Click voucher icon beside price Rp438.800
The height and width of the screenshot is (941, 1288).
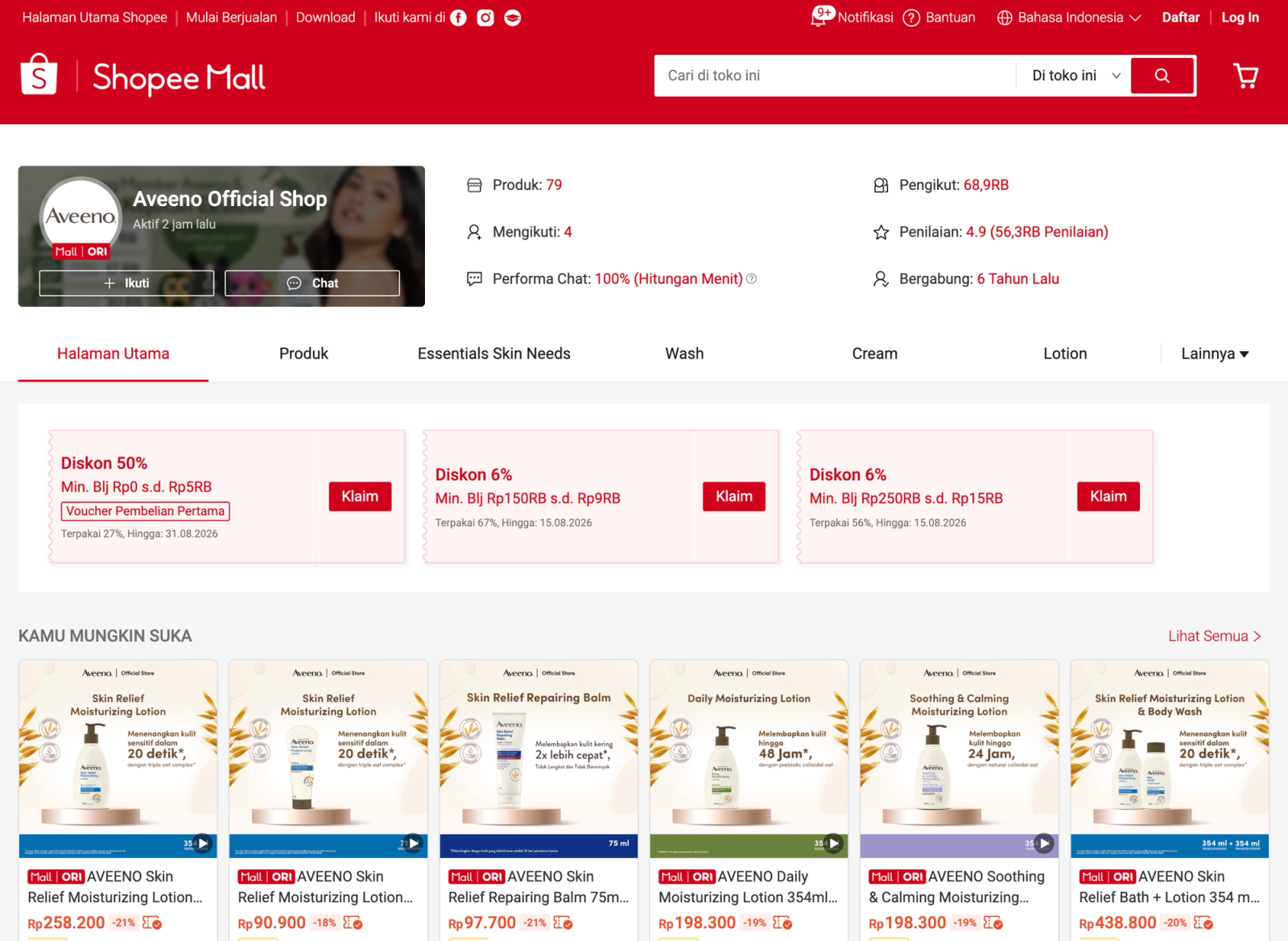coord(1203,922)
